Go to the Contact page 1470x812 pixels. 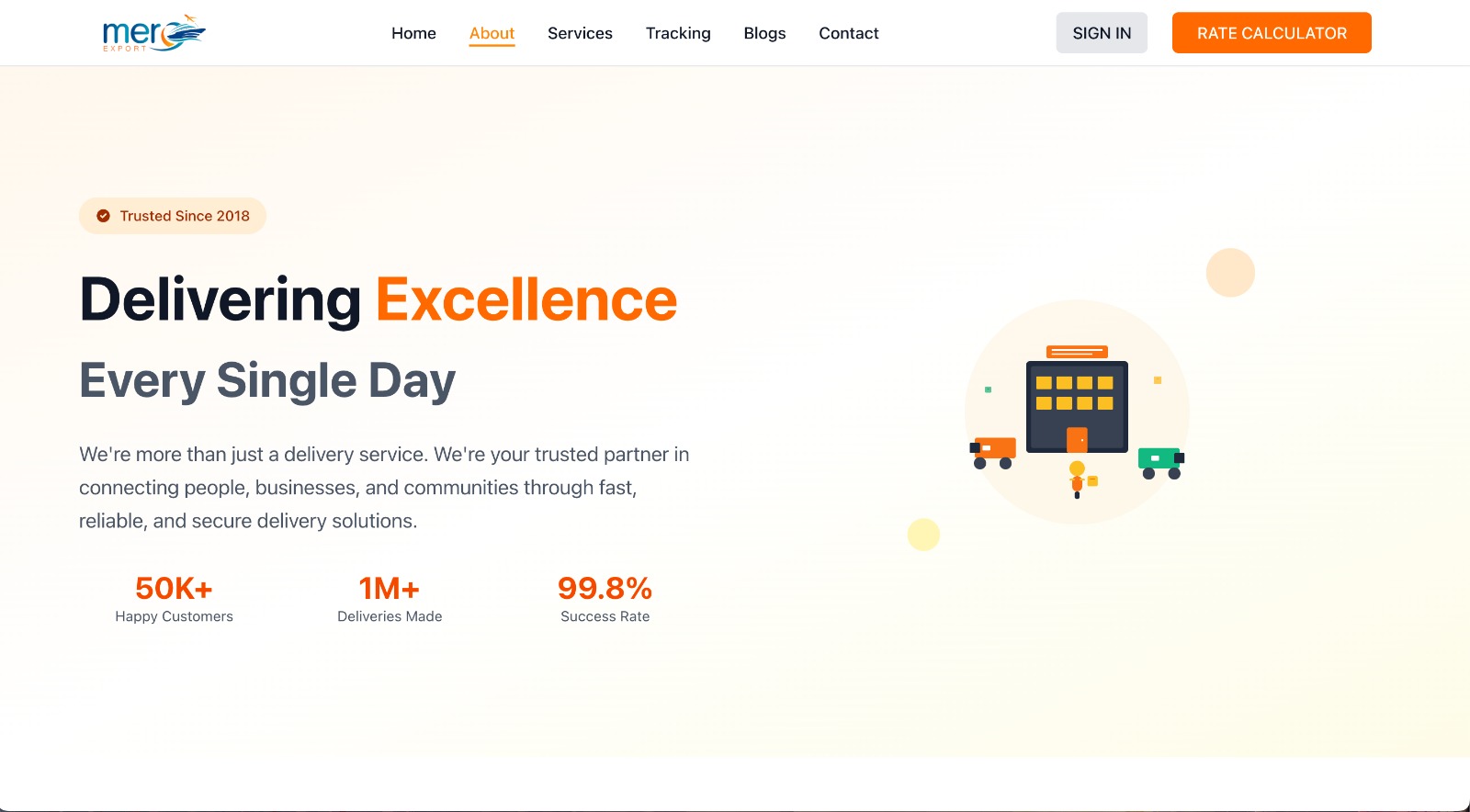coord(848,33)
